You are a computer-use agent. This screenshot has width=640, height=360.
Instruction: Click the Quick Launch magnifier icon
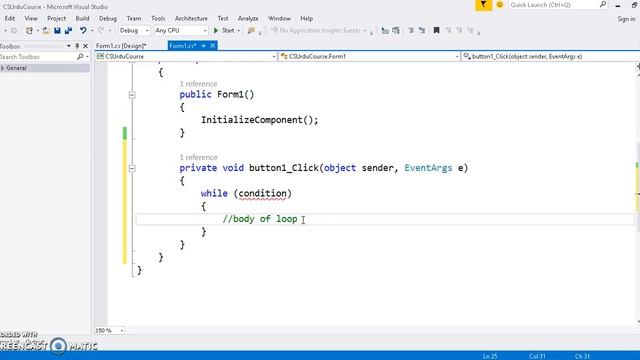[x=603, y=5]
